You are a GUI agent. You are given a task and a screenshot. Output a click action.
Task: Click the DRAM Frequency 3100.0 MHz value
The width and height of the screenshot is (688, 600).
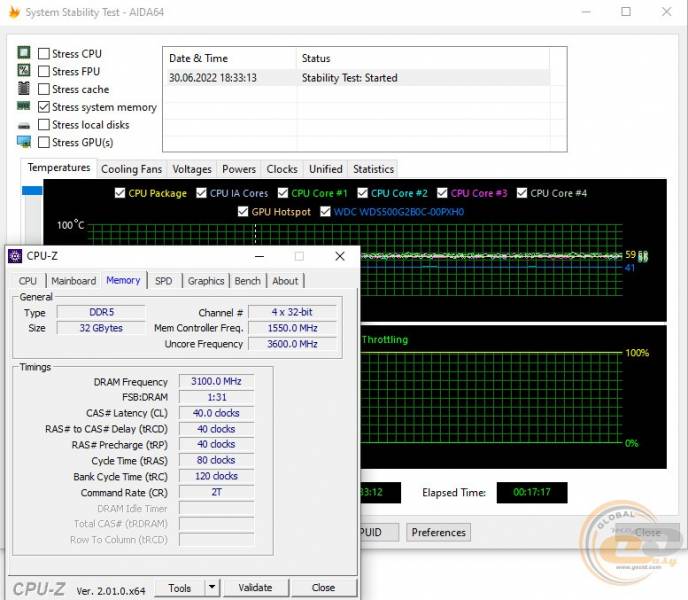tap(216, 381)
